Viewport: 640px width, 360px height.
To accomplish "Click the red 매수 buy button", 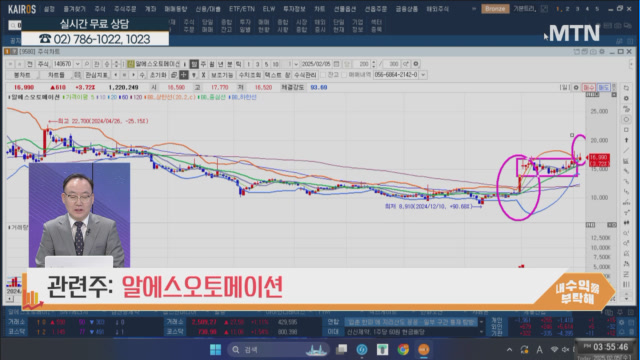I will pos(589,87).
